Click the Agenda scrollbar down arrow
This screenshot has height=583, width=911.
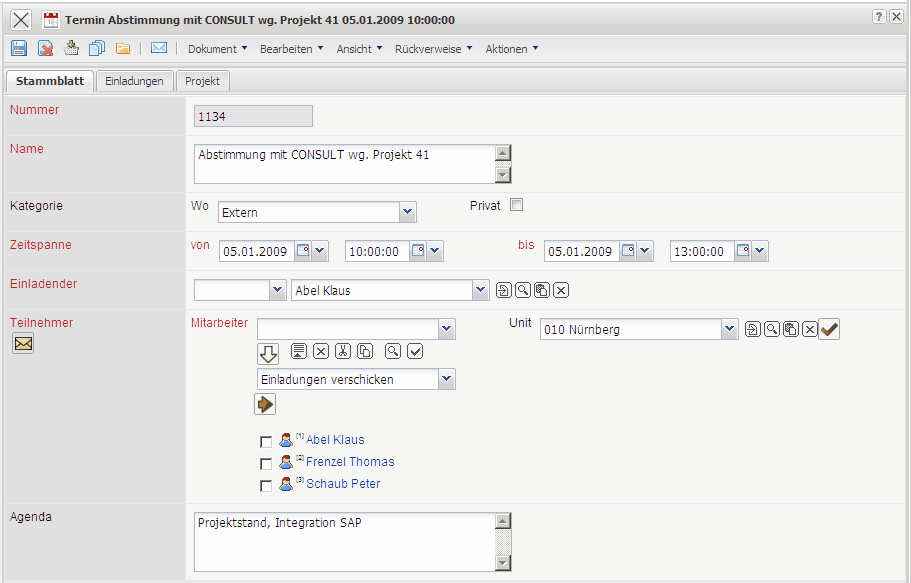503,563
